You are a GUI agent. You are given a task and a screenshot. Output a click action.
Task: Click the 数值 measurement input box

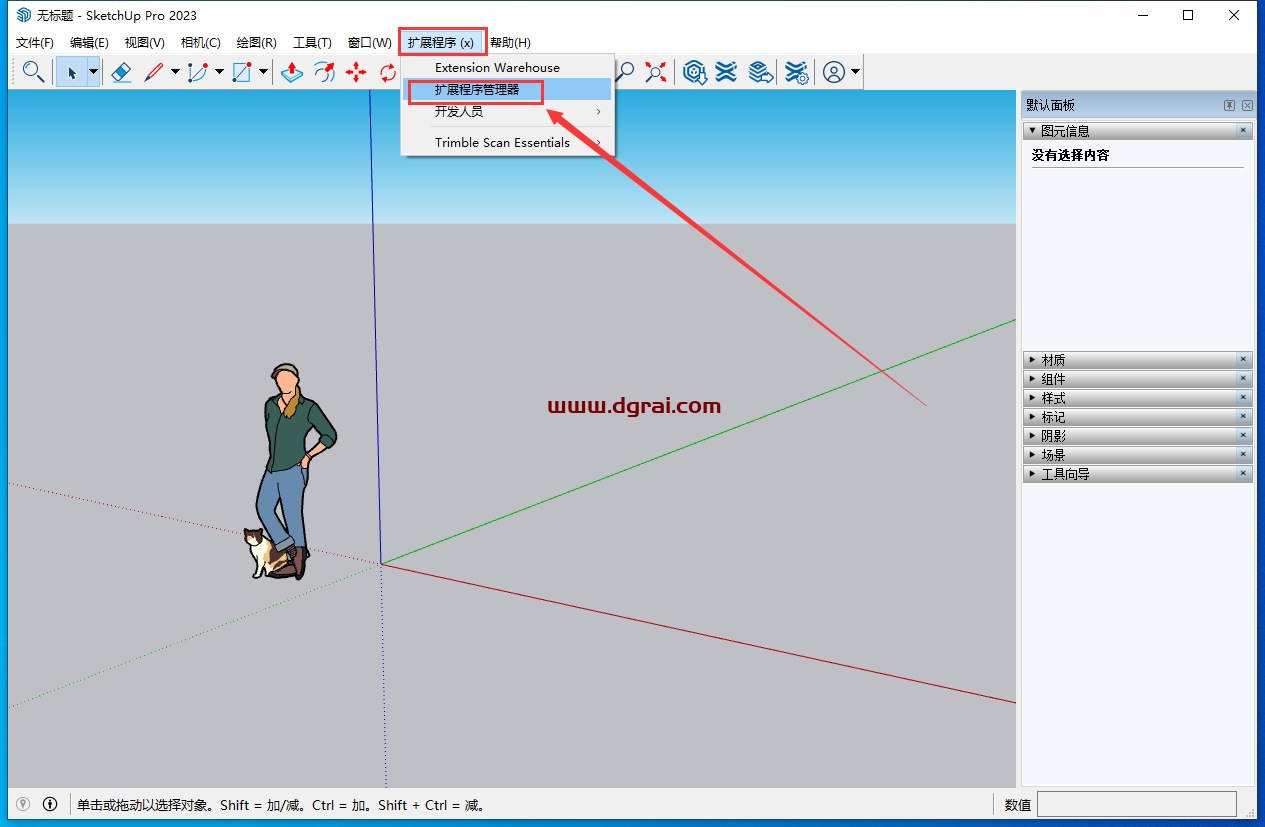pos(1136,804)
